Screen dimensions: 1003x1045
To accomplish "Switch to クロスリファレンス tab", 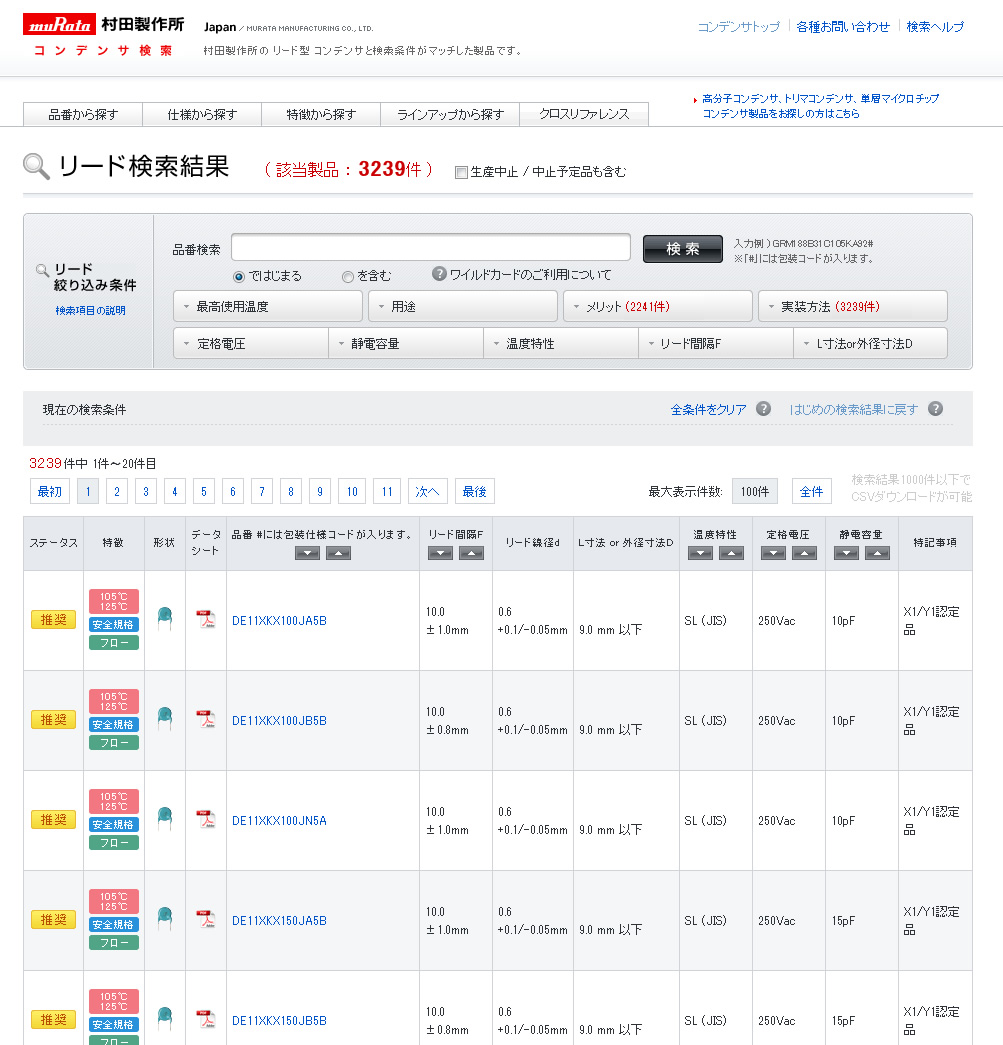I will [x=584, y=115].
